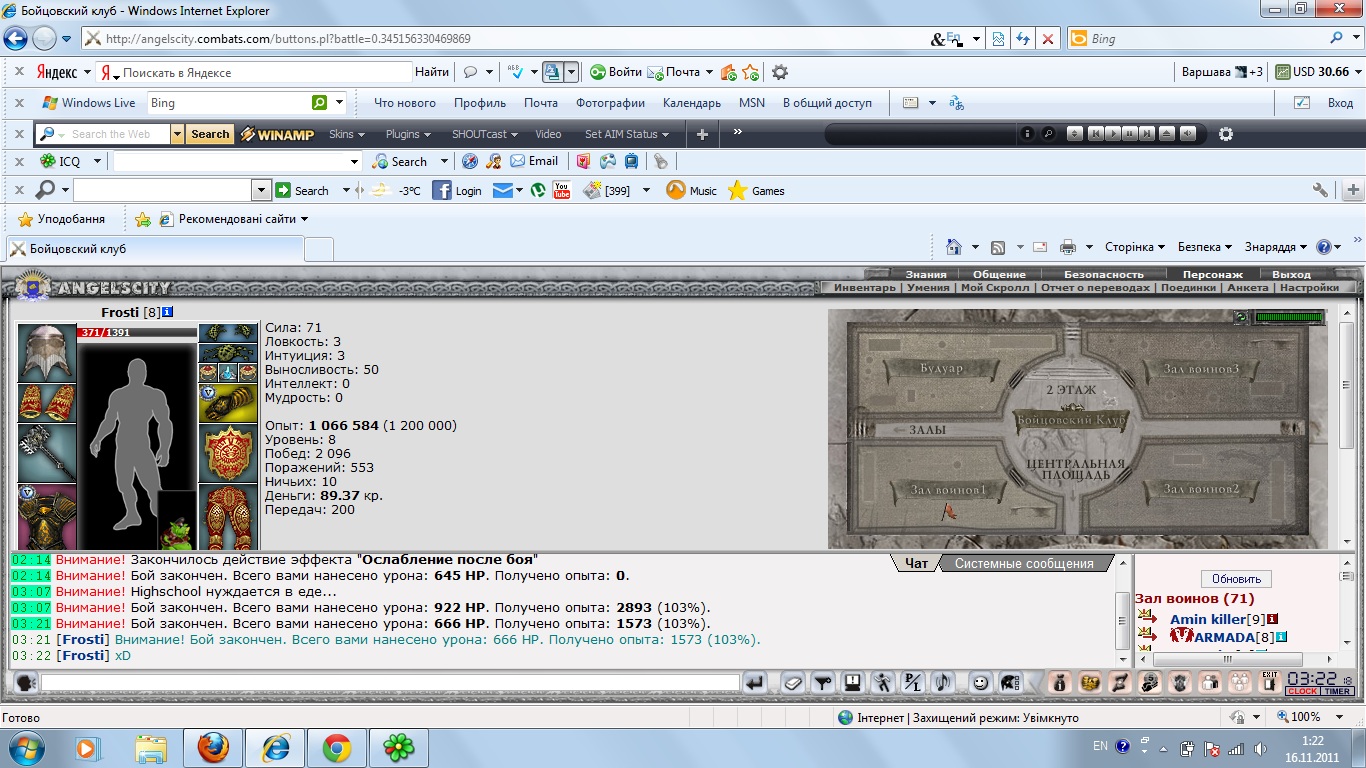Toggle the Winamp toolbar mute speaker button
Image resolution: width=1366 pixels, height=768 pixels.
click(x=1187, y=134)
